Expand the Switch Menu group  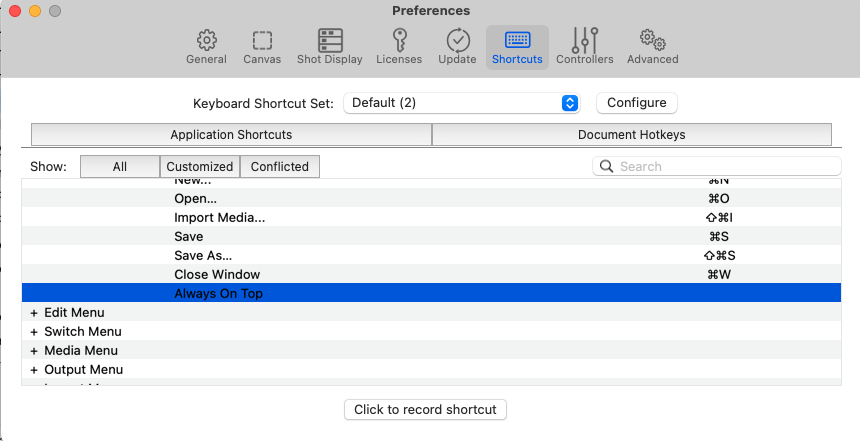click(x=34, y=332)
